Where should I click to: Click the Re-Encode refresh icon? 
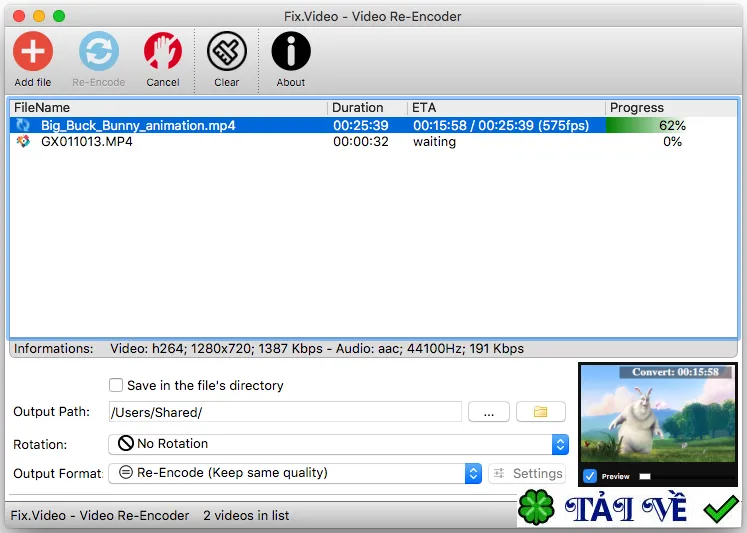tap(99, 51)
